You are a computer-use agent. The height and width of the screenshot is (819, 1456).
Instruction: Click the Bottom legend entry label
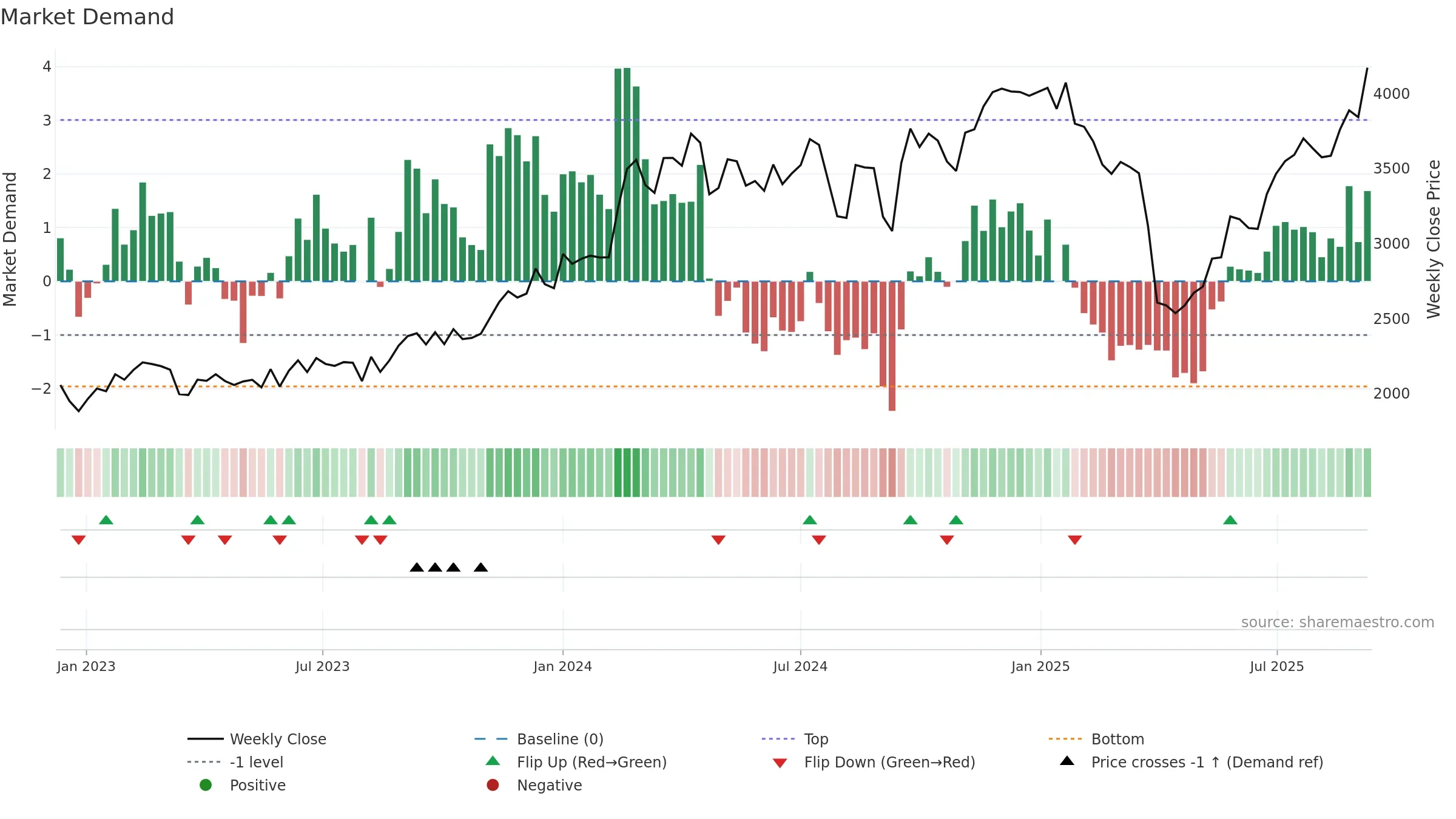1117,739
